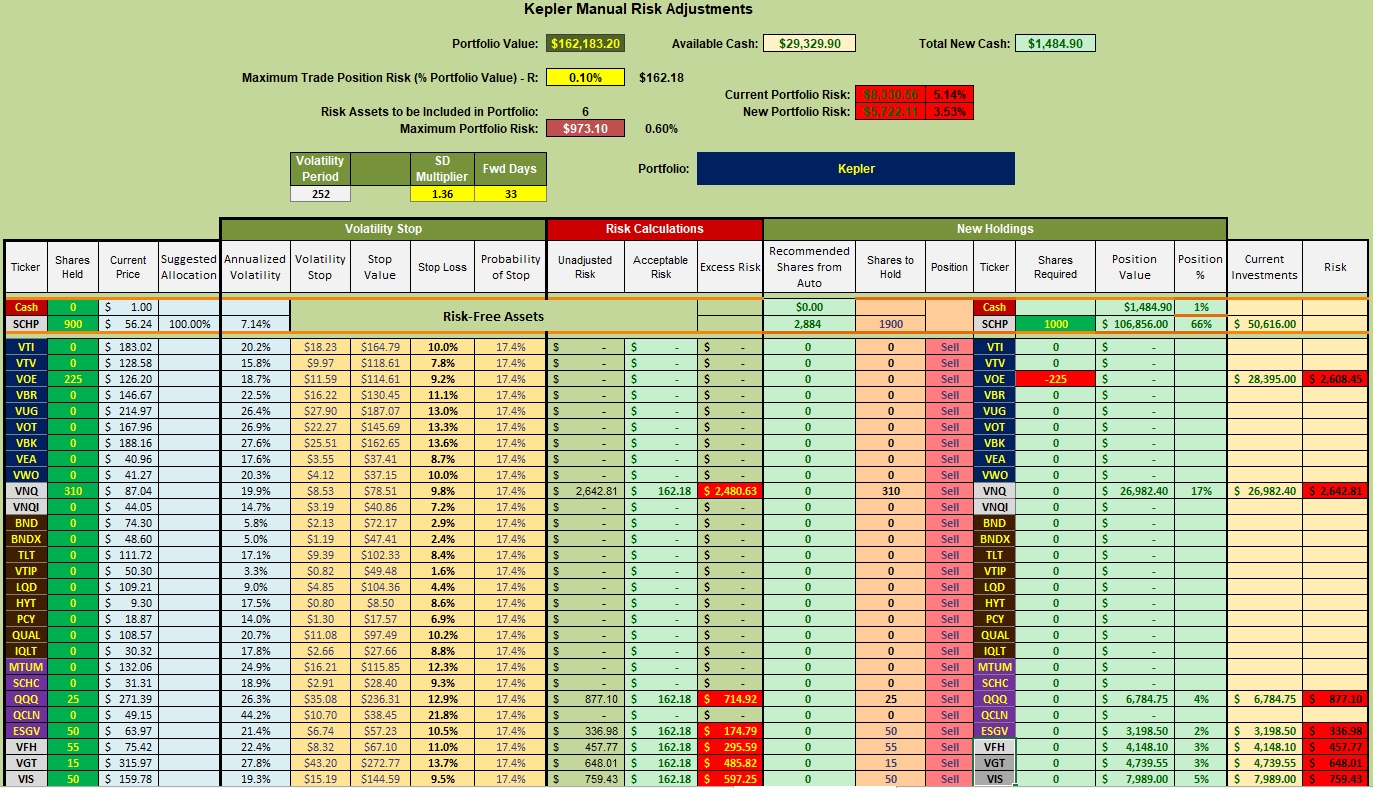Select the MTUM ticker cell in left column

26,667
